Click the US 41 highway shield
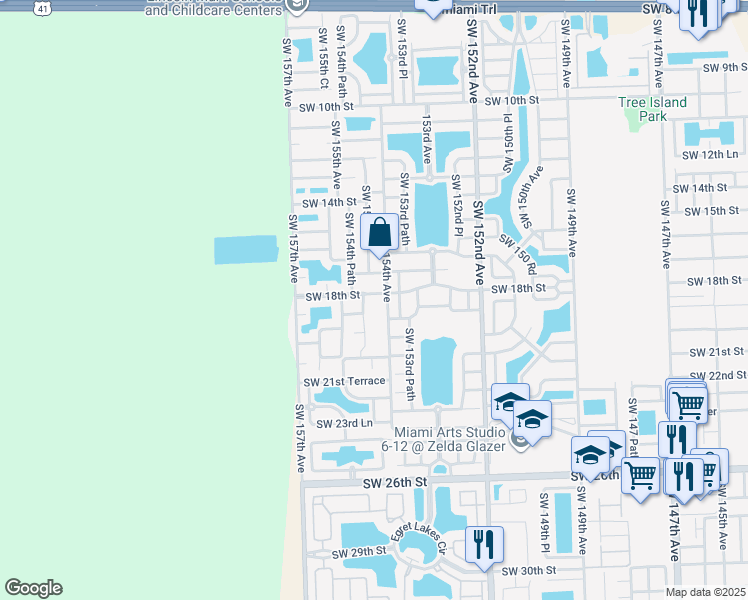 [42, 8]
